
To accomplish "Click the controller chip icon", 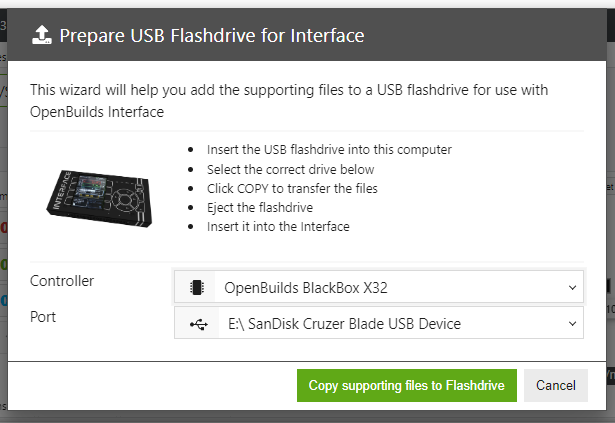I will click(x=195, y=288).
